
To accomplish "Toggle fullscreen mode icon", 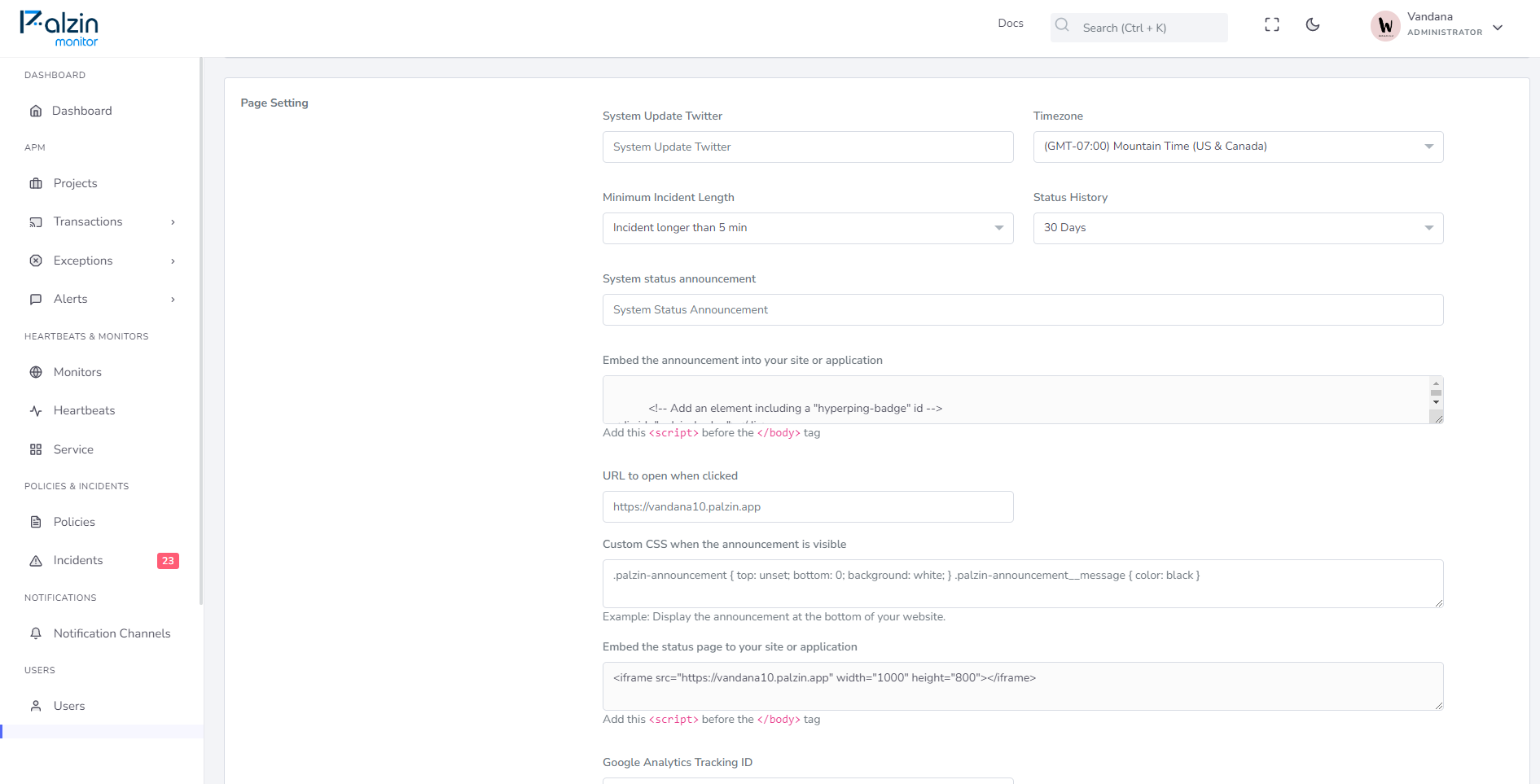I will [1272, 25].
